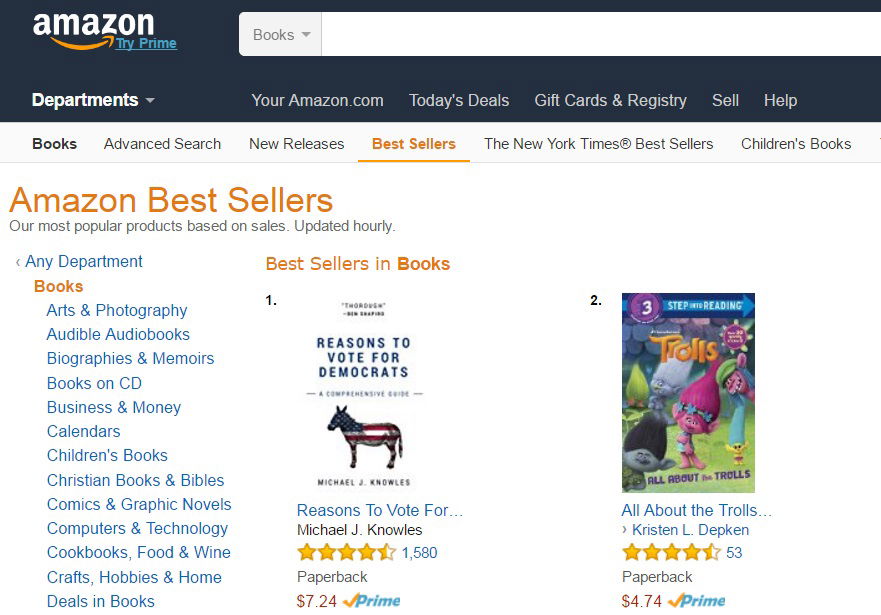
Task: Click inside the search input field
Action: point(600,35)
